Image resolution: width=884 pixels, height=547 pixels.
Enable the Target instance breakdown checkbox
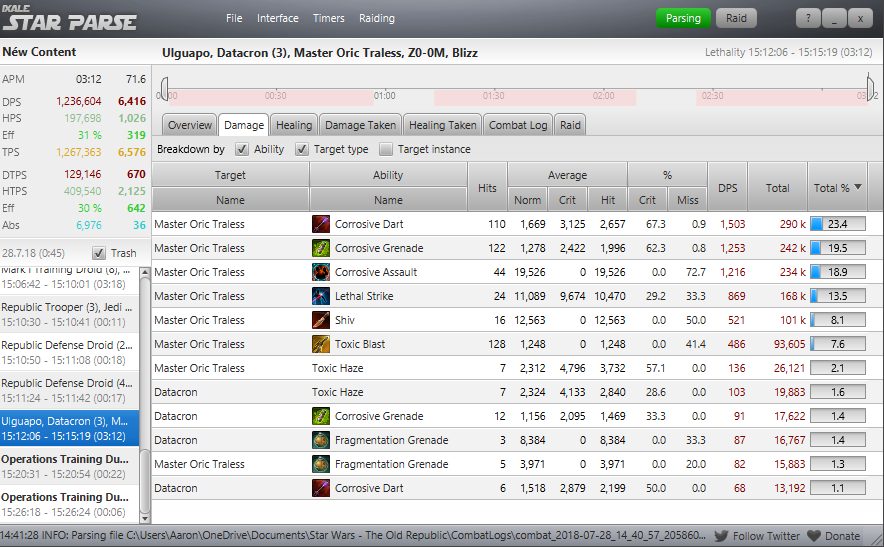point(386,149)
